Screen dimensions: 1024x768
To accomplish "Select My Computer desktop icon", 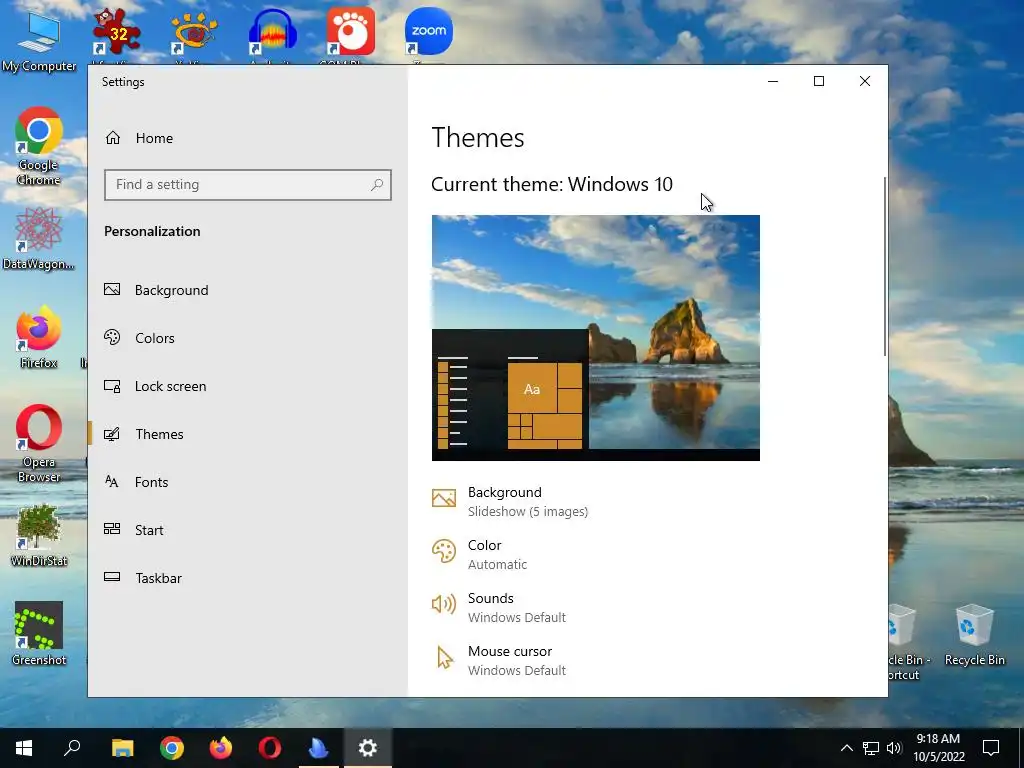I will 39,41.
